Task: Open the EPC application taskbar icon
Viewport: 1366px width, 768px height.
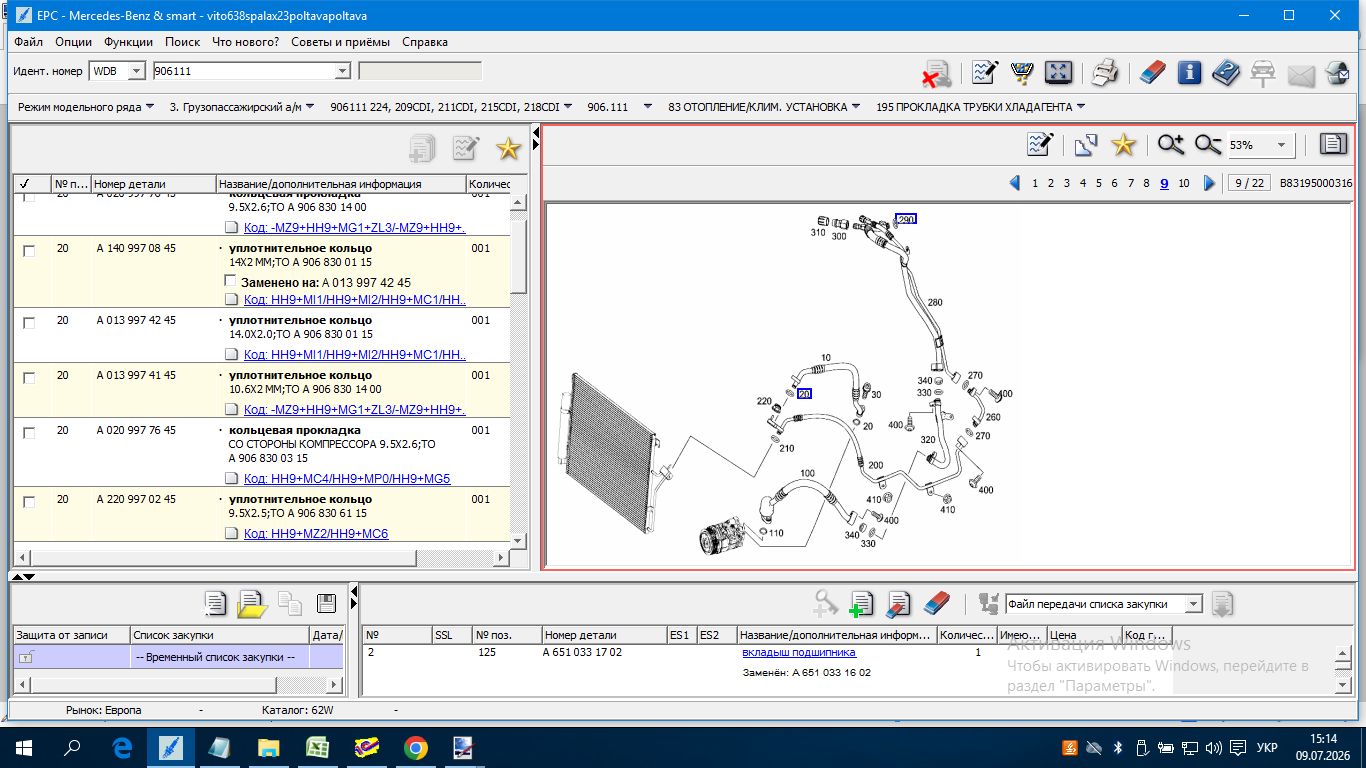Action: click(170, 747)
